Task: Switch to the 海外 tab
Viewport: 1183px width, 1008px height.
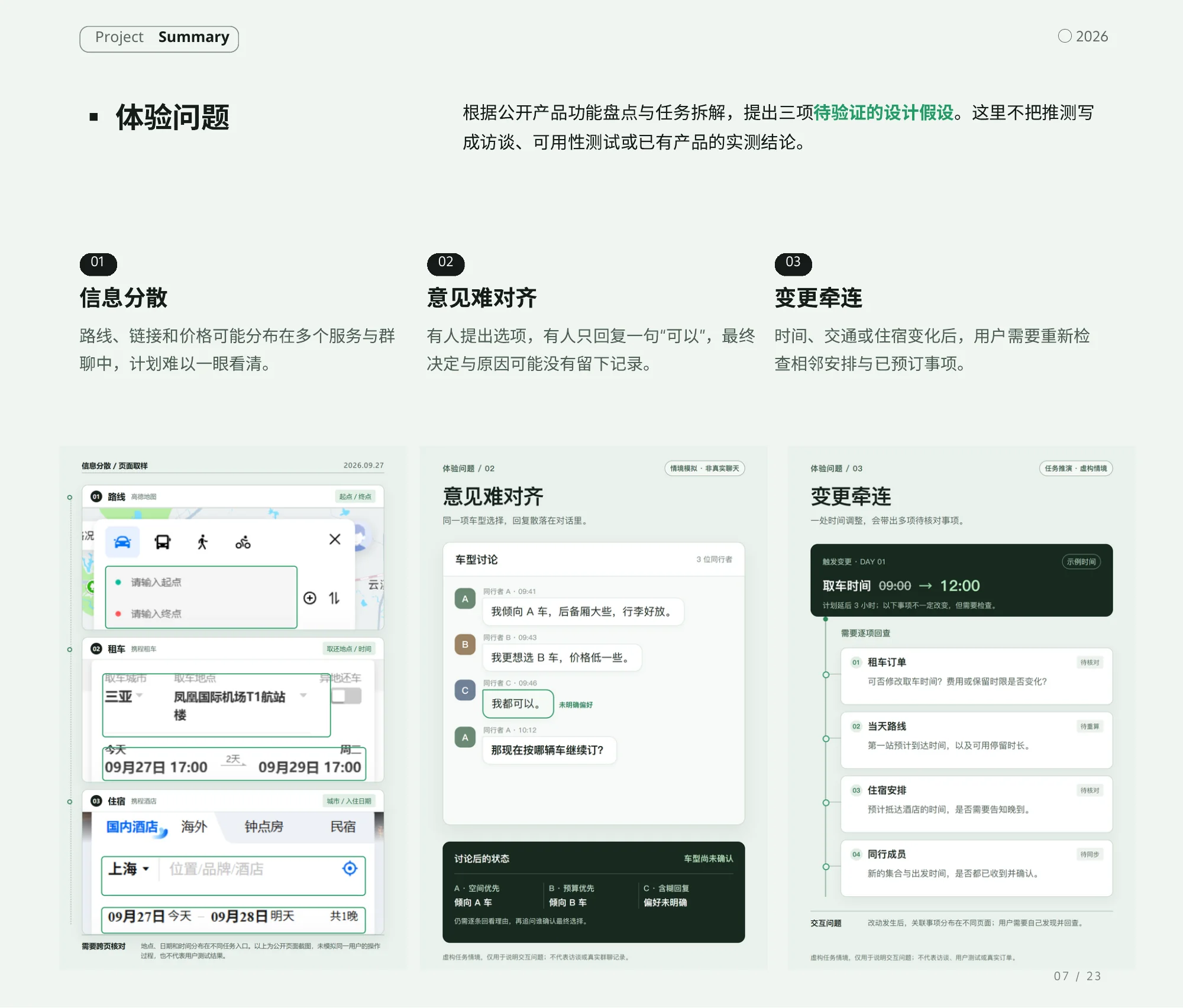Action: coord(194,826)
